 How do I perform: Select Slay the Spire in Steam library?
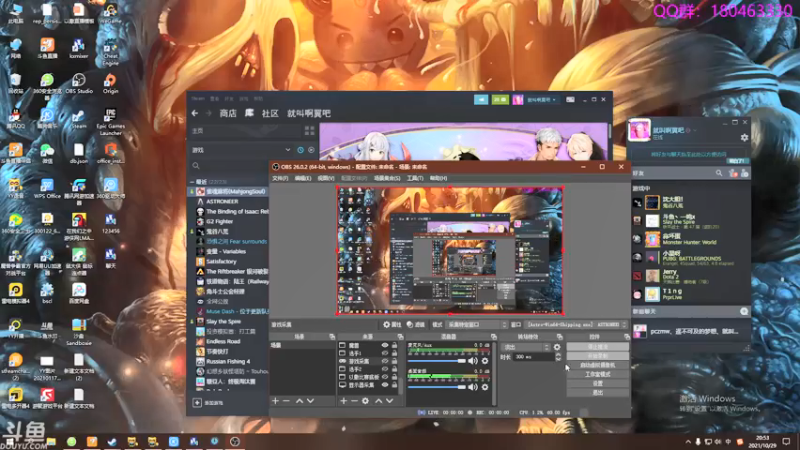pyautogui.click(x=223, y=321)
